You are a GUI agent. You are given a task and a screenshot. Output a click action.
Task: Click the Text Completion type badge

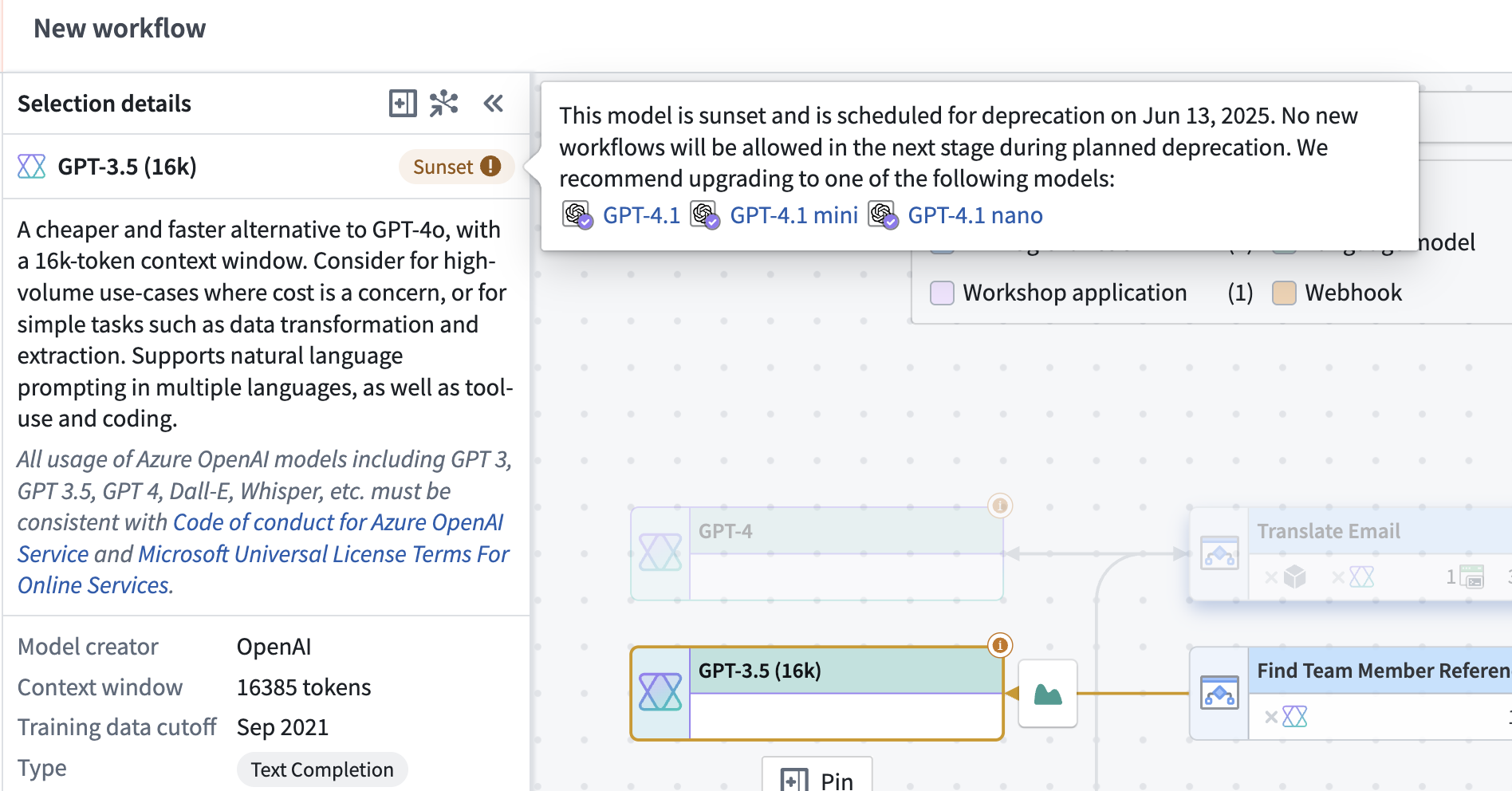(x=322, y=769)
